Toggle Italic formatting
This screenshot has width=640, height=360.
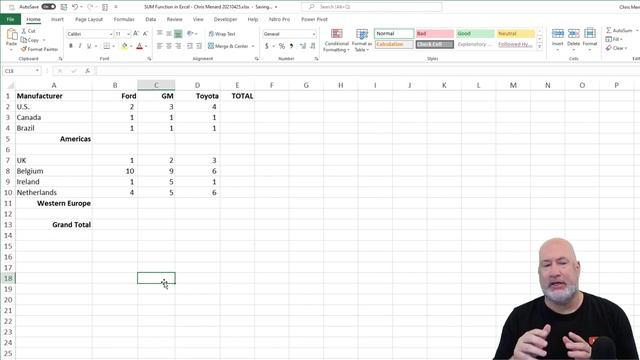[x=80, y=46]
